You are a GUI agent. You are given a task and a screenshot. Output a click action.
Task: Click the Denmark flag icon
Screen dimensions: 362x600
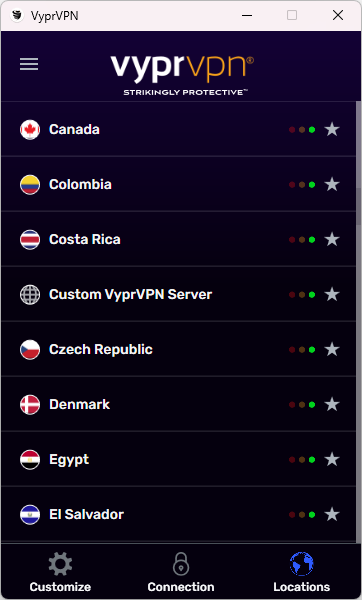click(x=30, y=404)
